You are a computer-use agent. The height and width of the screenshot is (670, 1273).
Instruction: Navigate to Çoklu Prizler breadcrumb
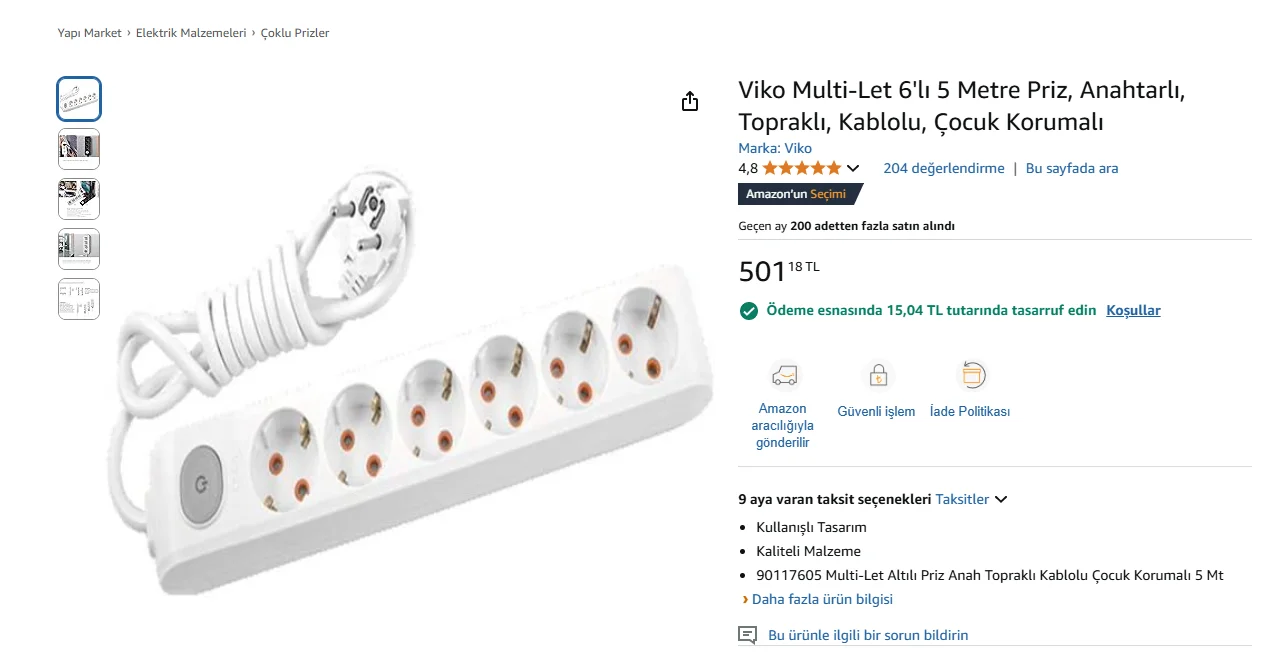coord(295,33)
